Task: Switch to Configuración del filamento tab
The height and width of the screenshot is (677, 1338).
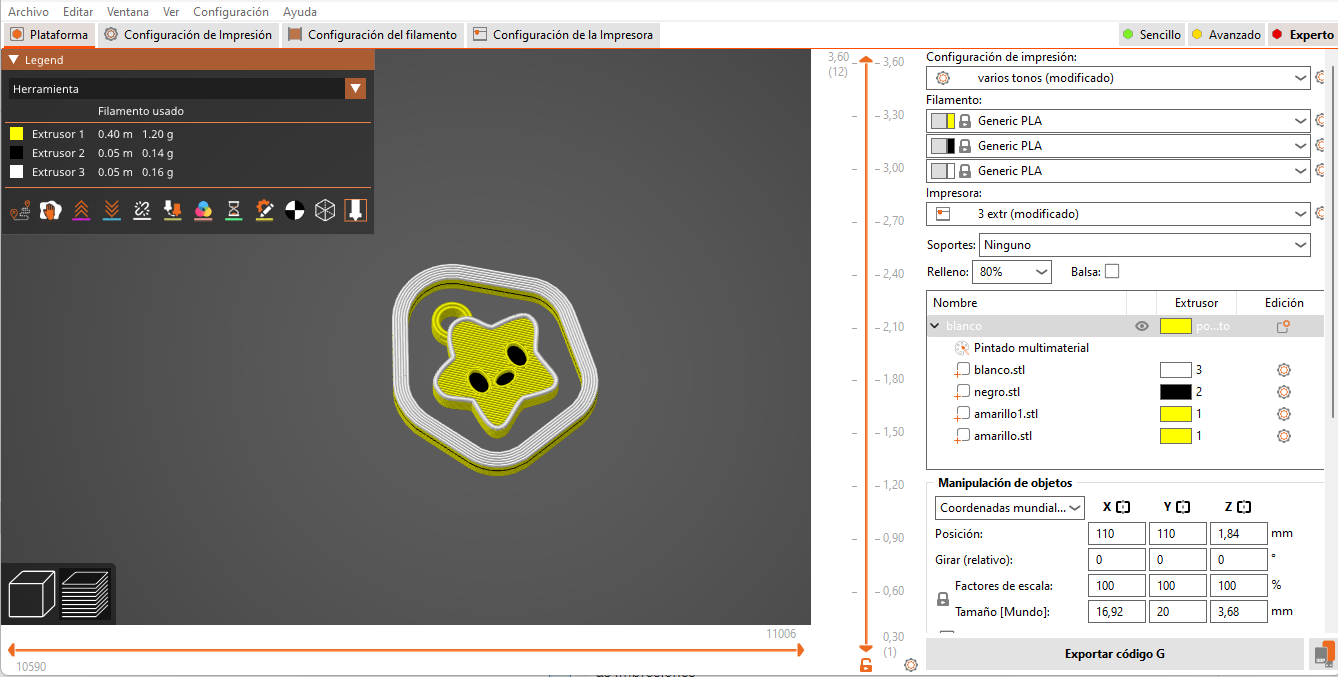Action: click(372, 35)
